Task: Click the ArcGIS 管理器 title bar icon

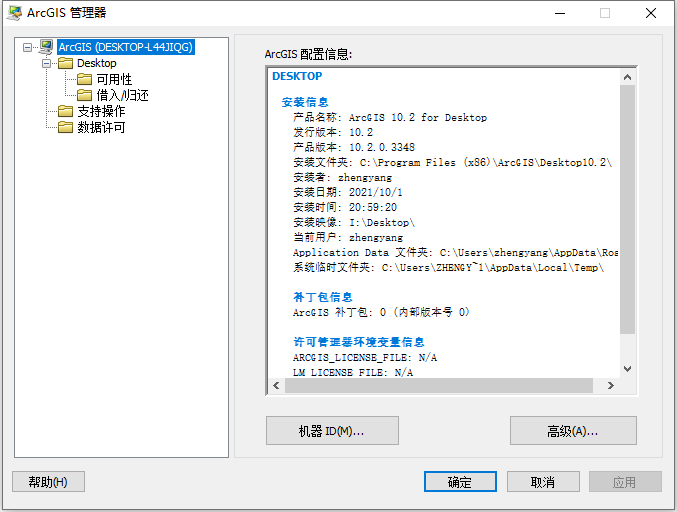Action: point(14,13)
